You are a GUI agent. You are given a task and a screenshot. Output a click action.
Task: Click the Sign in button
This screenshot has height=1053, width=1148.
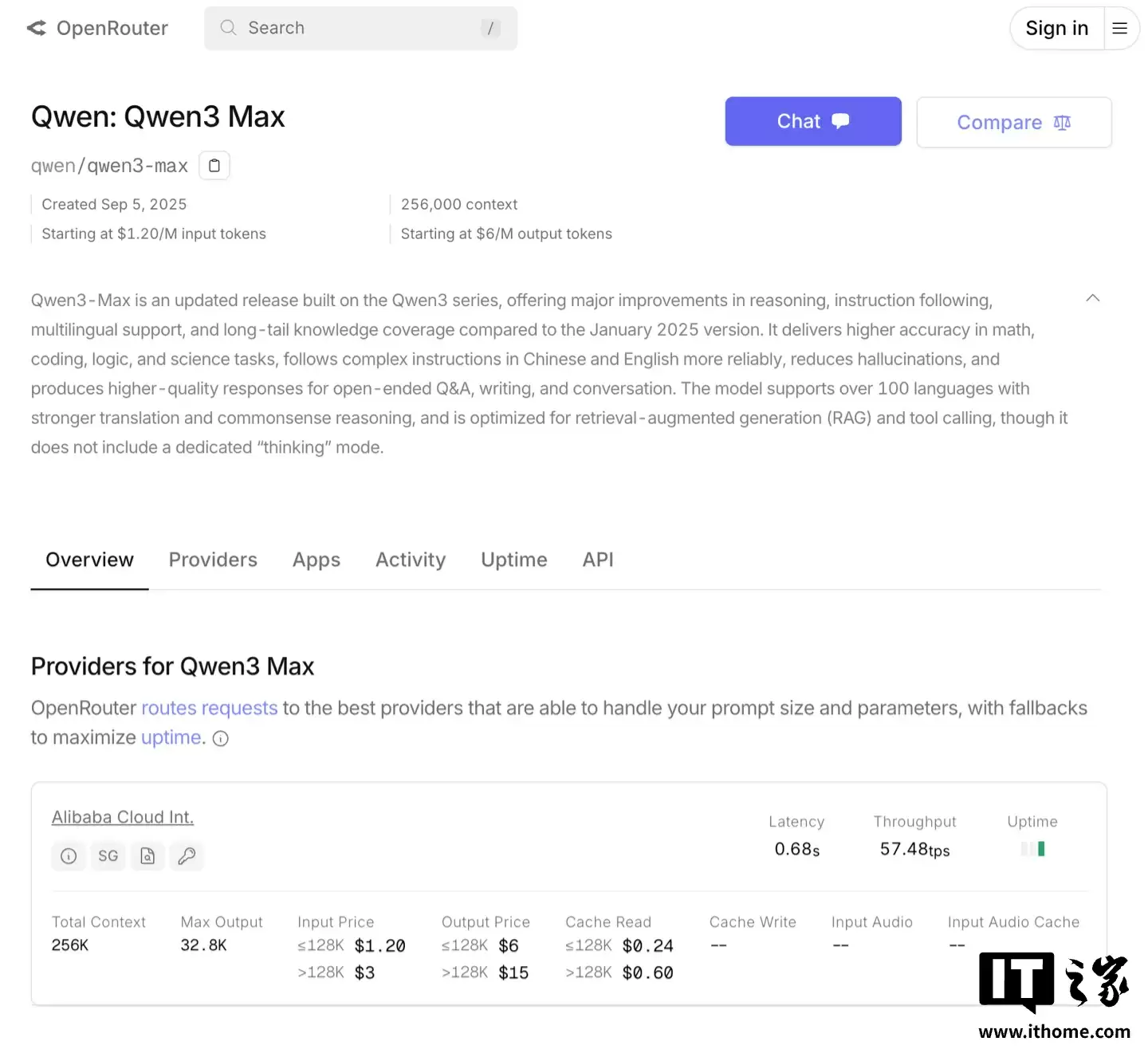pos(1056,28)
